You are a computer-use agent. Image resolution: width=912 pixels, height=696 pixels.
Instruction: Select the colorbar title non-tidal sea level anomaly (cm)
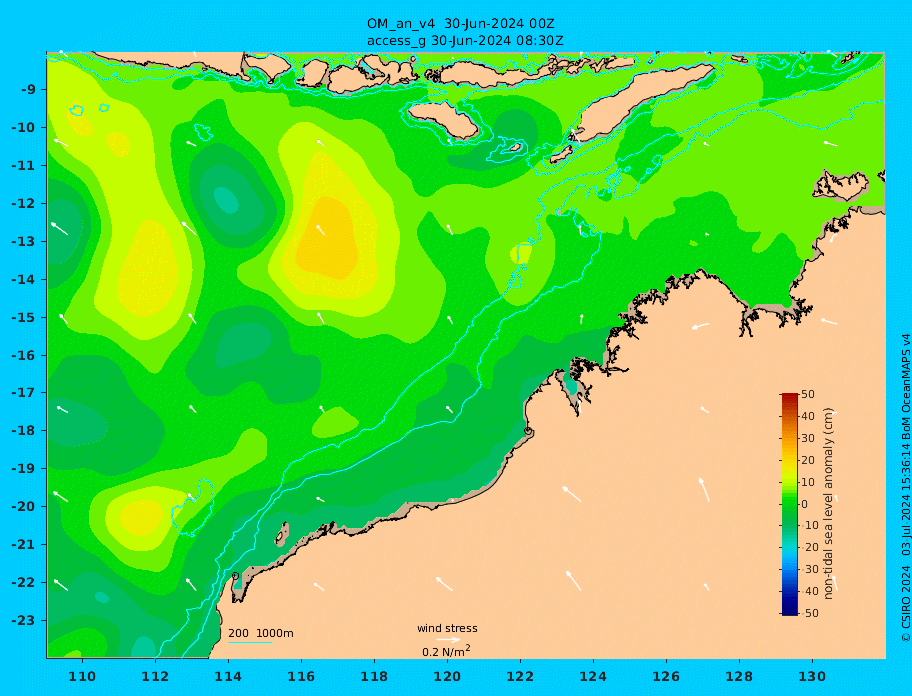pos(829,504)
